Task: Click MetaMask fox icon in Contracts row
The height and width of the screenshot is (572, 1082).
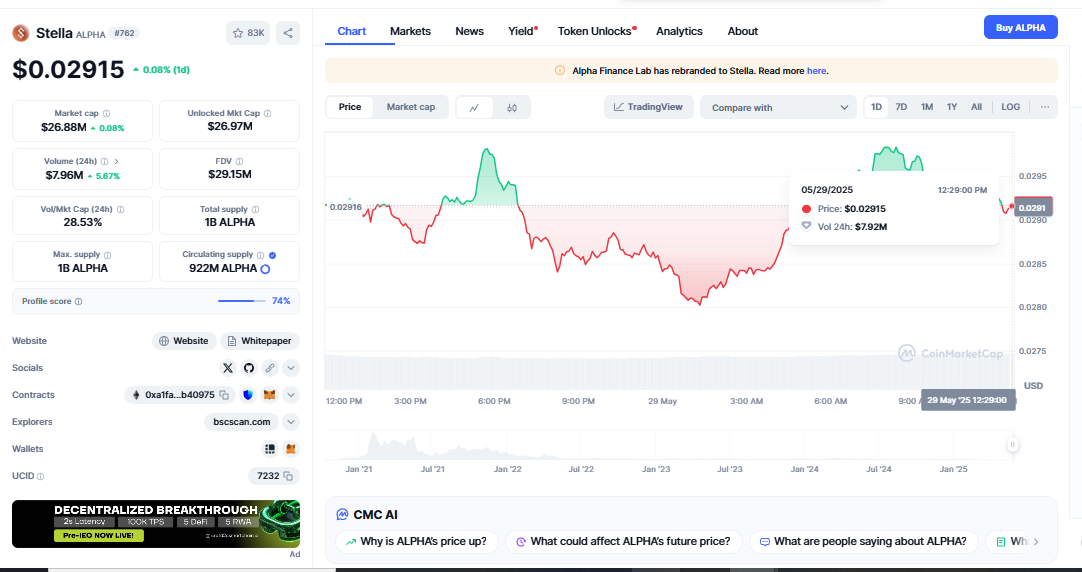Action: click(270, 395)
